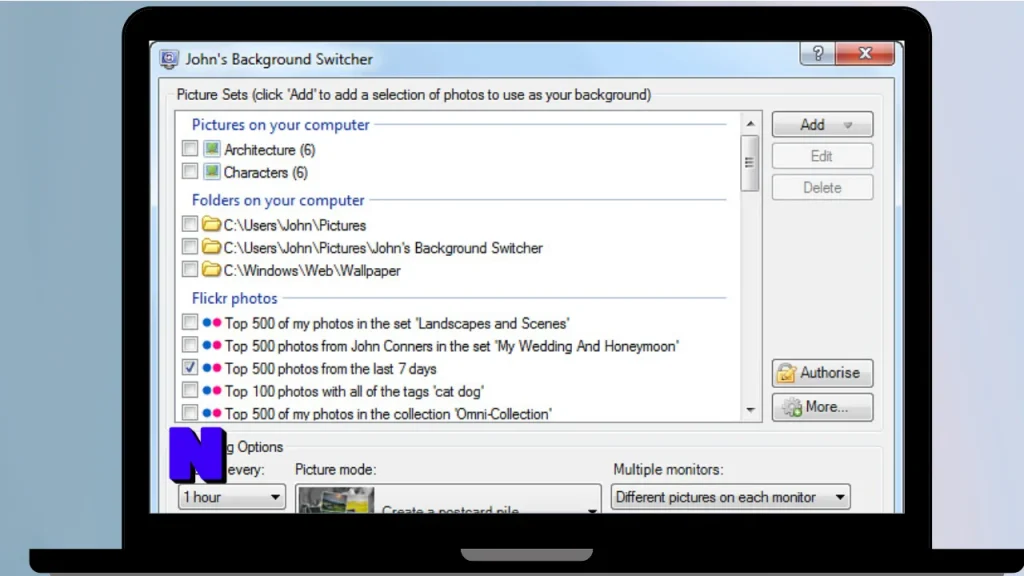This screenshot has width=1024, height=576.
Task: Open the Picture mode postcard pile dropdown
Action: click(448, 500)
